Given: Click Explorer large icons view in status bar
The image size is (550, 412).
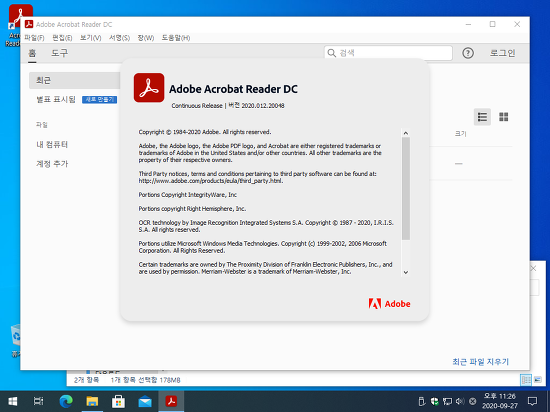Looking at the screenshot, I should [x=538, y=380].
